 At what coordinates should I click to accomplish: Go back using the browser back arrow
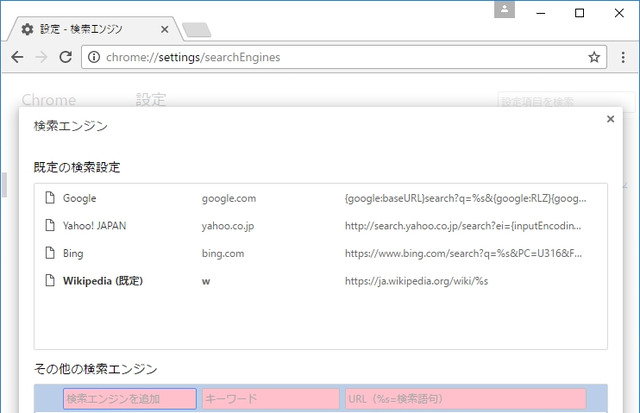(x=18, y=57)
